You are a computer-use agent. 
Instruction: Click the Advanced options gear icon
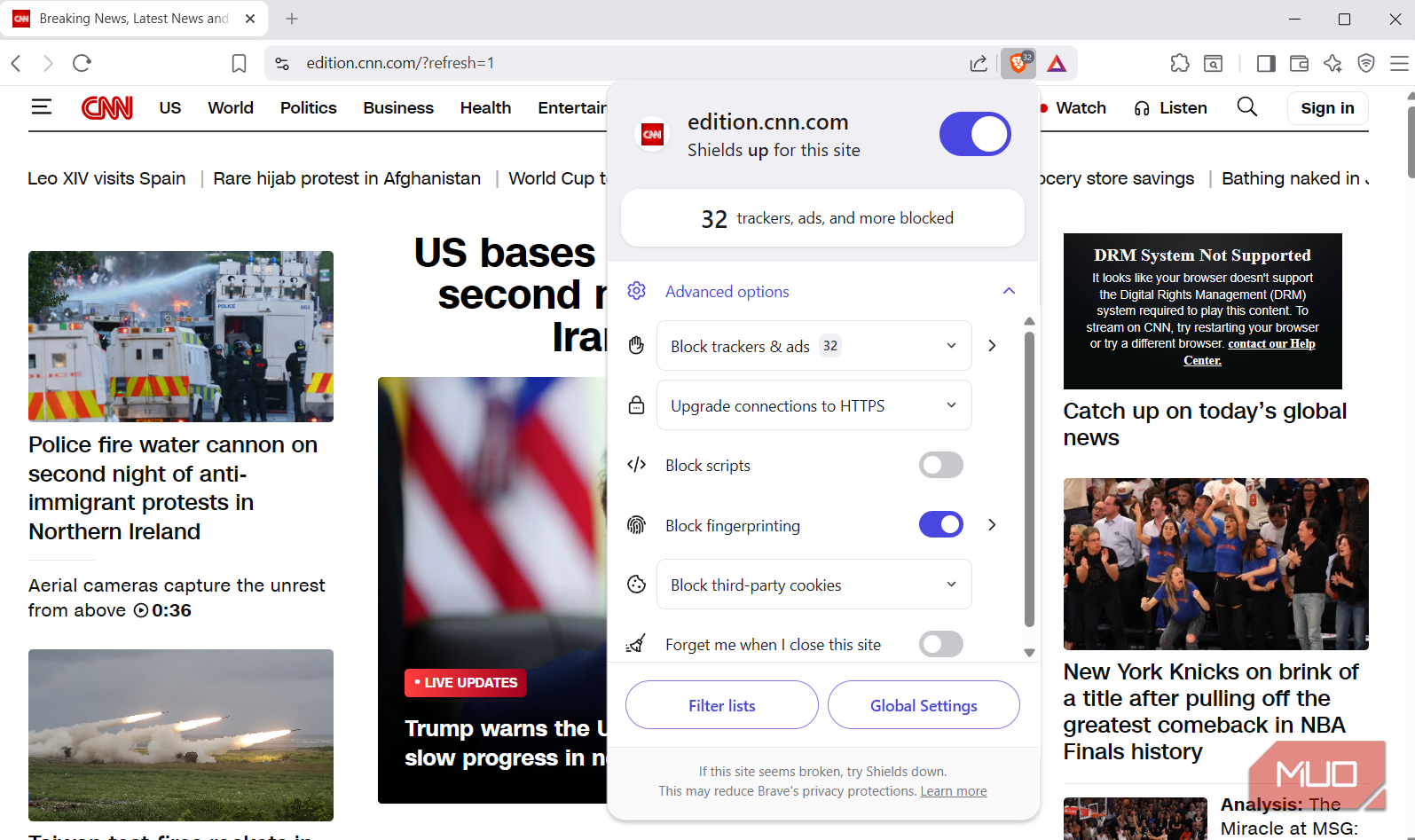coord(636,291)
